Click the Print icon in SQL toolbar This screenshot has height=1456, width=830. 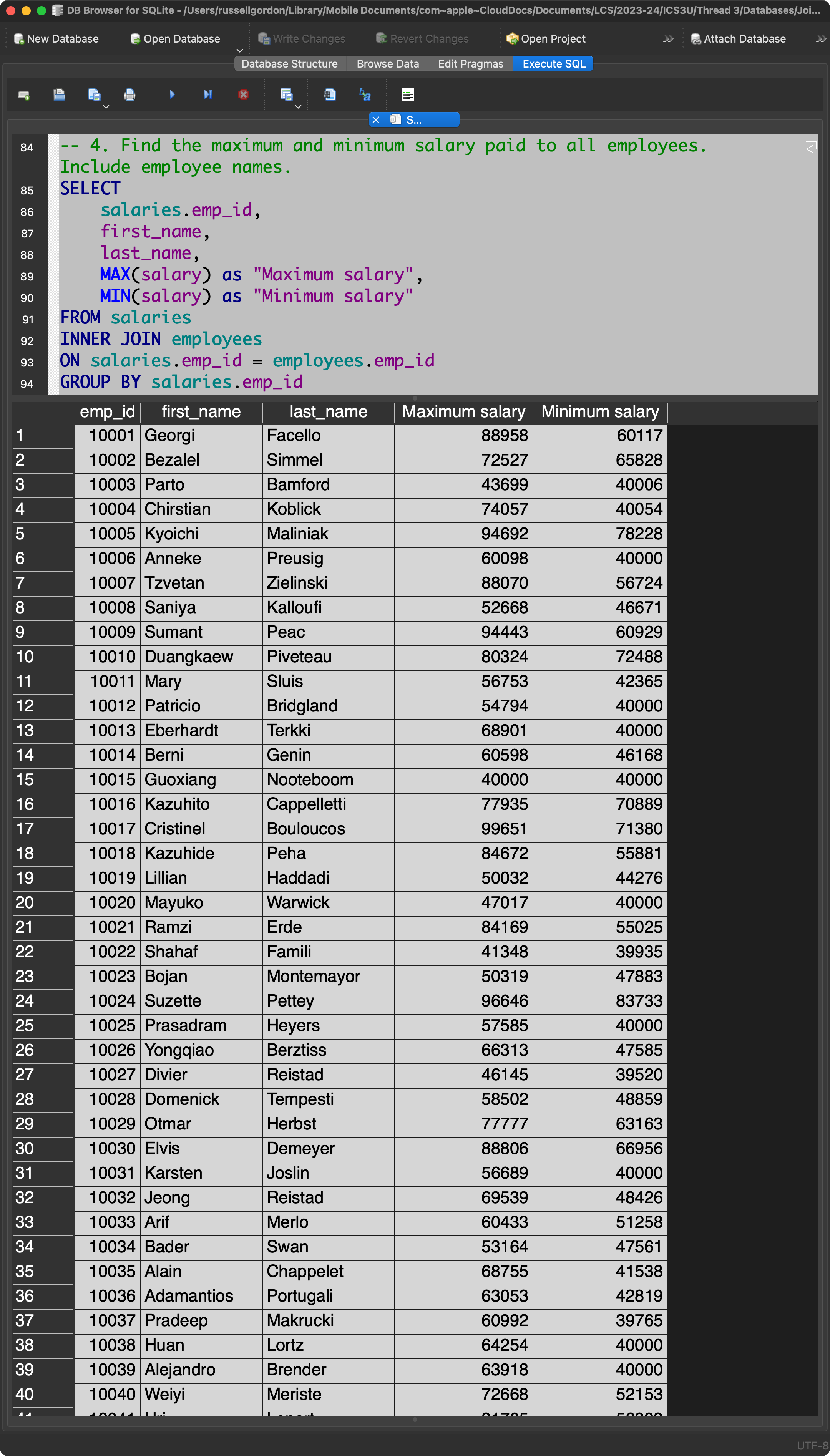click(x=129, y=95)
